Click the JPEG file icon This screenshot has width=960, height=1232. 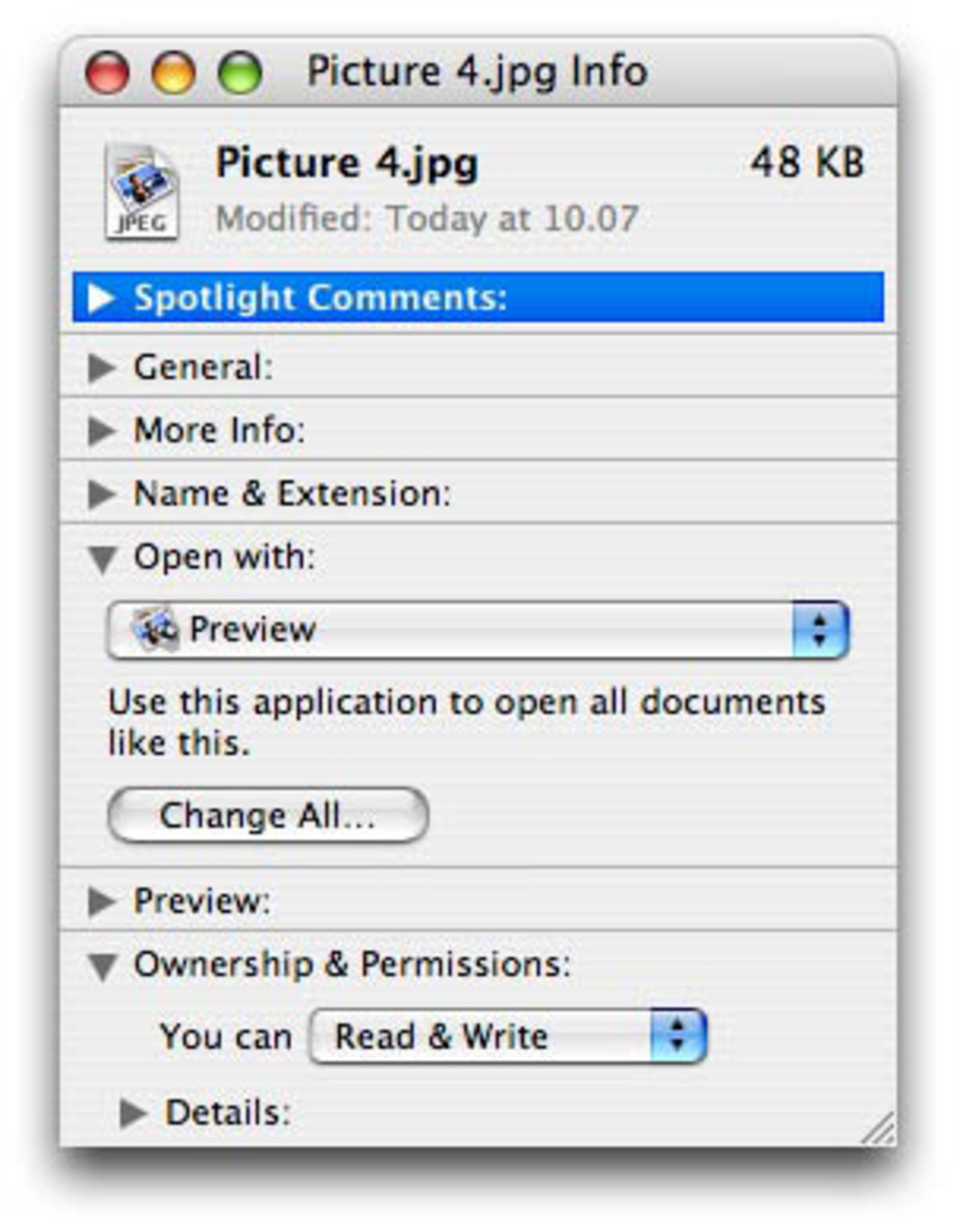[142, 192]
